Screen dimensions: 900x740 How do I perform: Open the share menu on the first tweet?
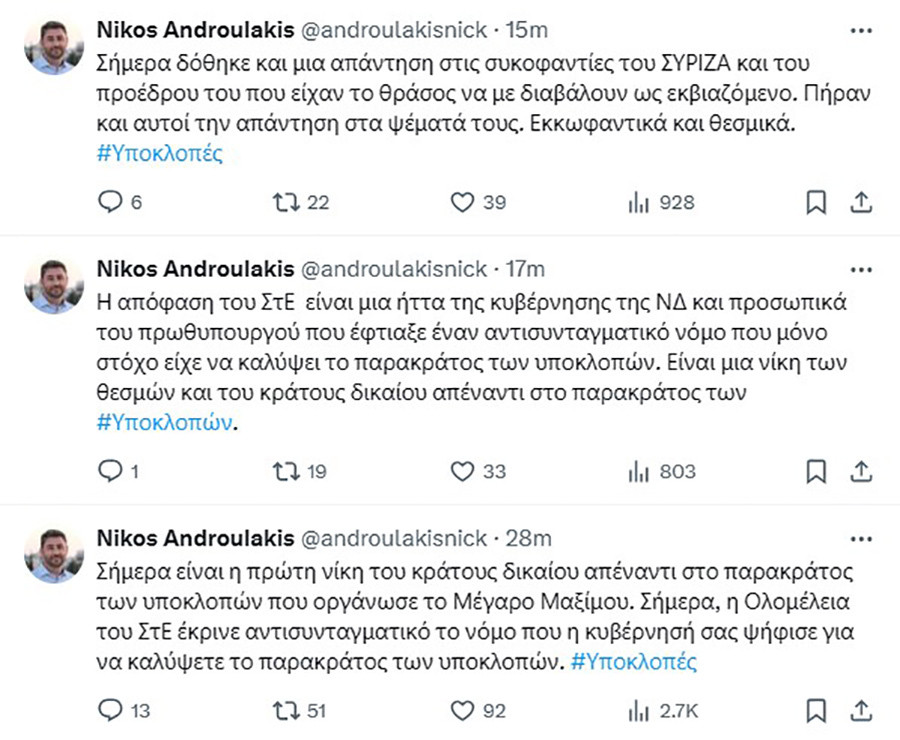(863, 202)
